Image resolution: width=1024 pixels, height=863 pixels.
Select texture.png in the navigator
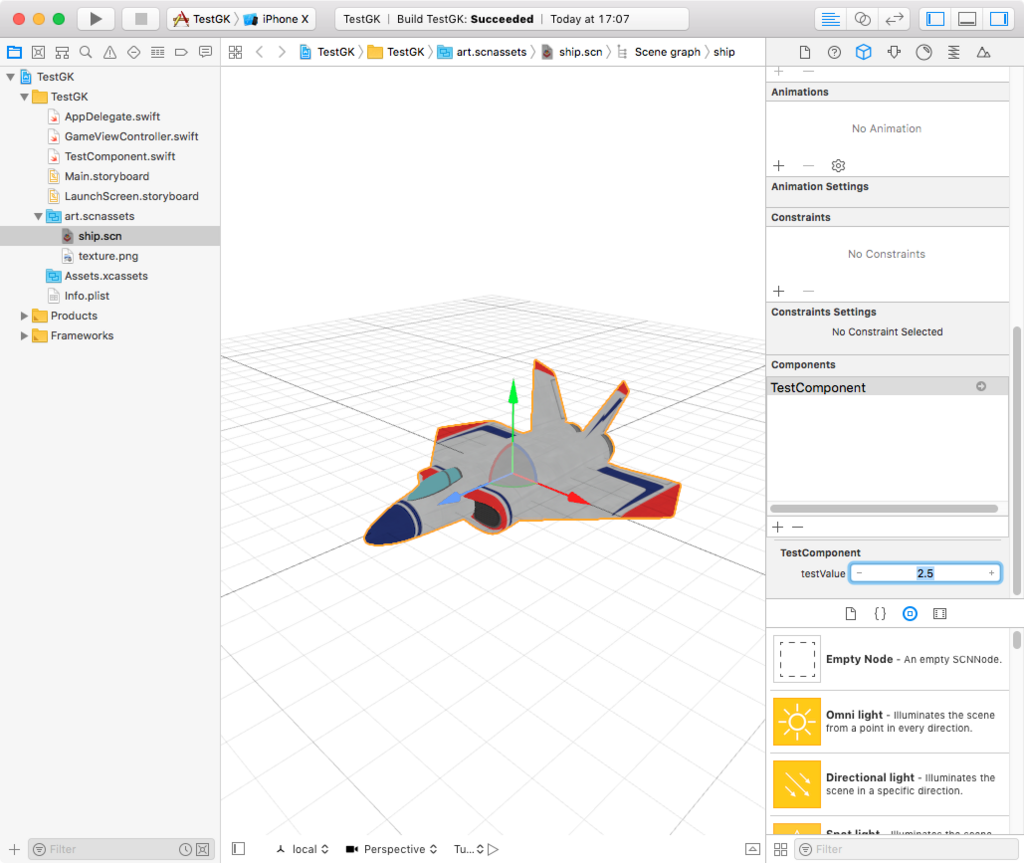point(108,256)
